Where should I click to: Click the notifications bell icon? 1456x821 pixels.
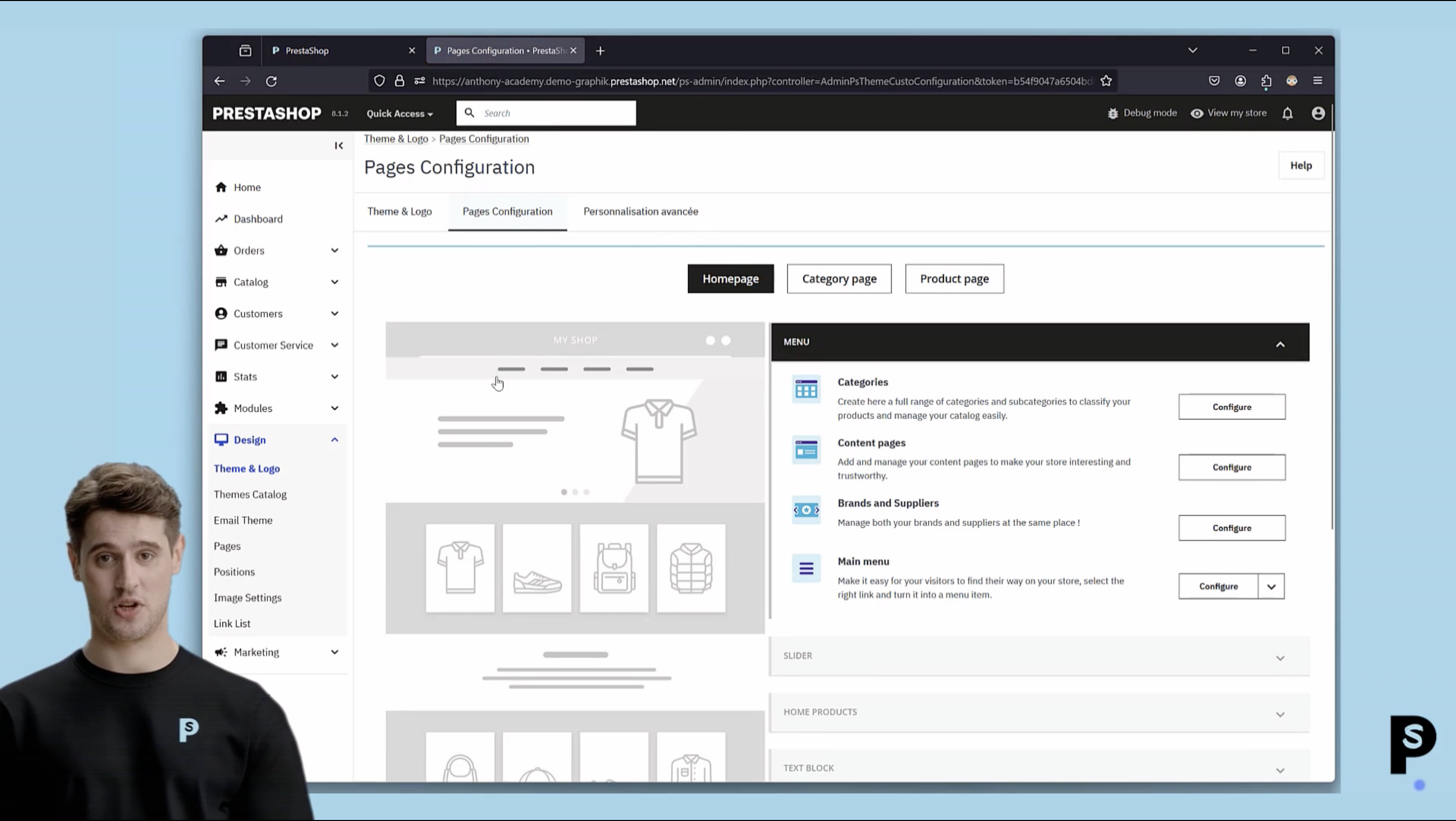1287,114
